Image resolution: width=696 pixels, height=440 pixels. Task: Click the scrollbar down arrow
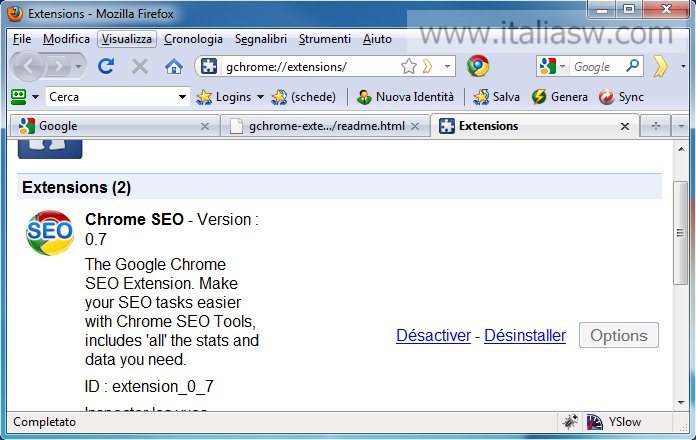coord(681,402)
